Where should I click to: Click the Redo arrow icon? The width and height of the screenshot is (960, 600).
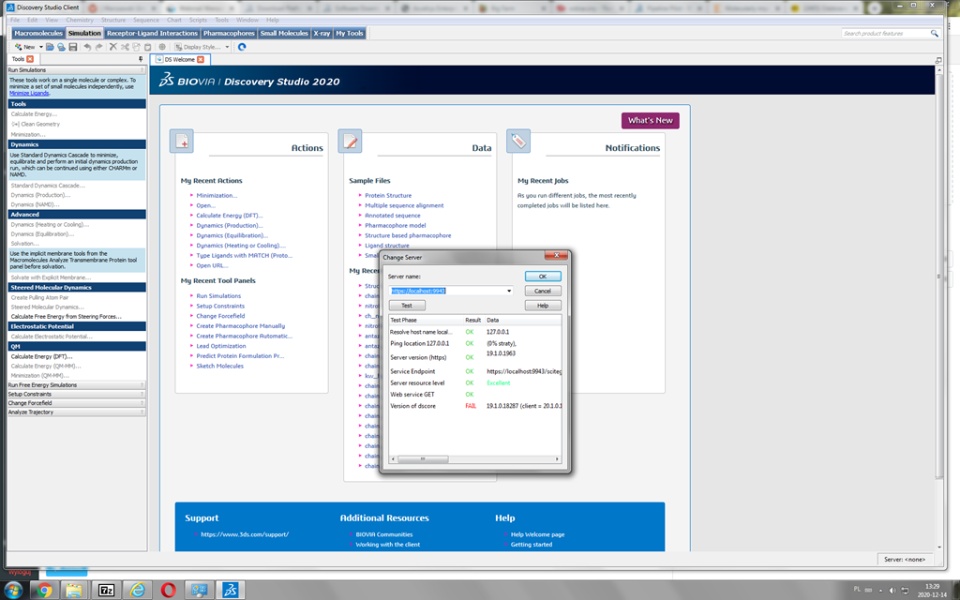99,47
